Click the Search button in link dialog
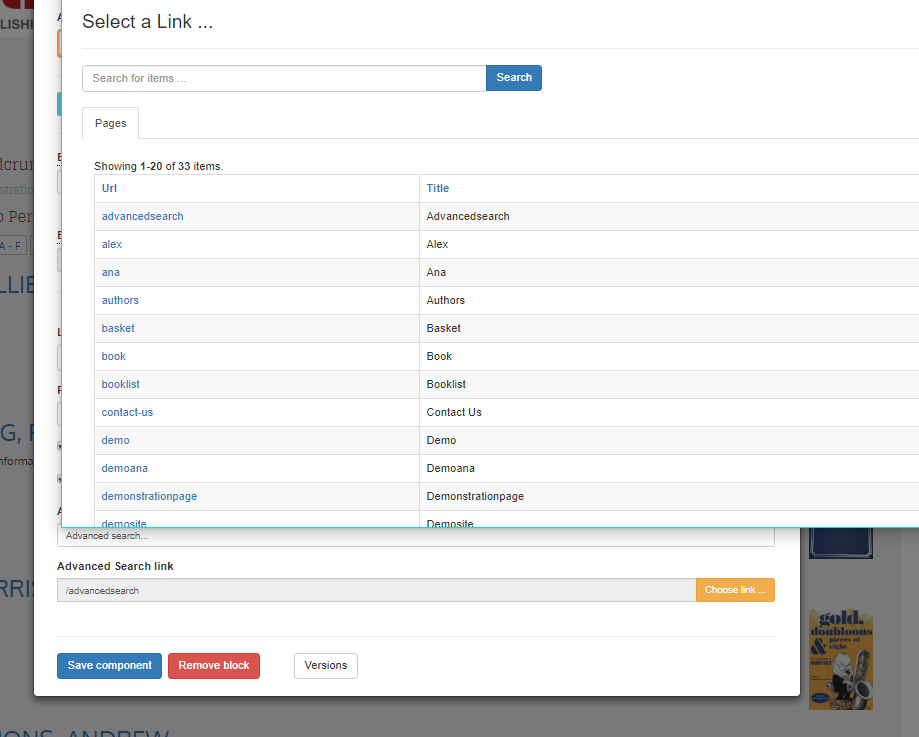 tap(513, 78)
